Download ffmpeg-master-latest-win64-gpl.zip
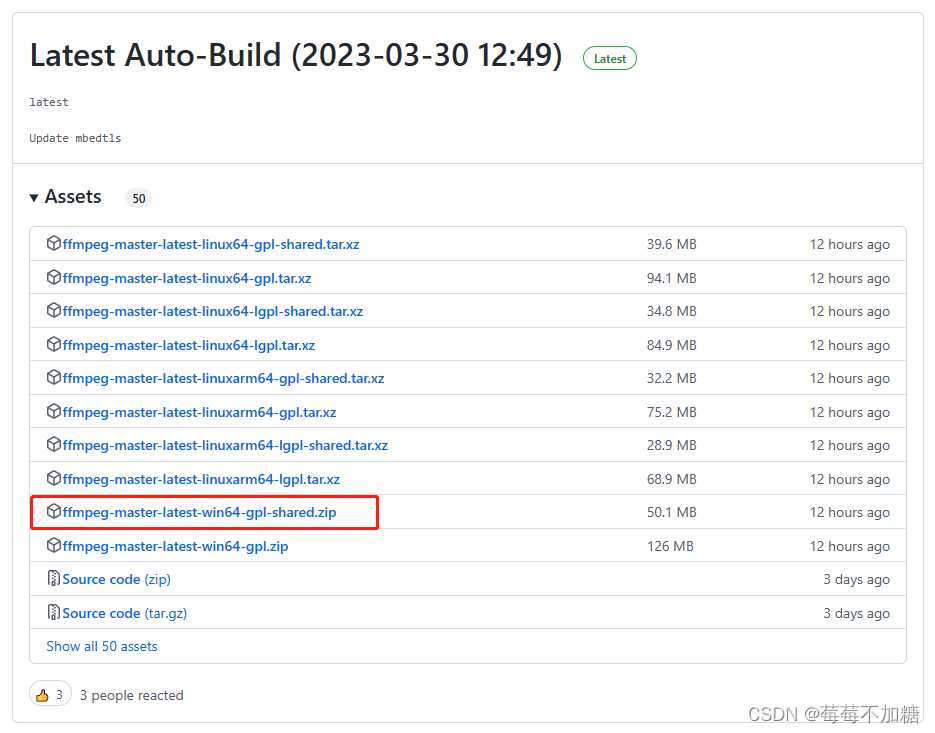Screen dimensions: 935x733 175,546
